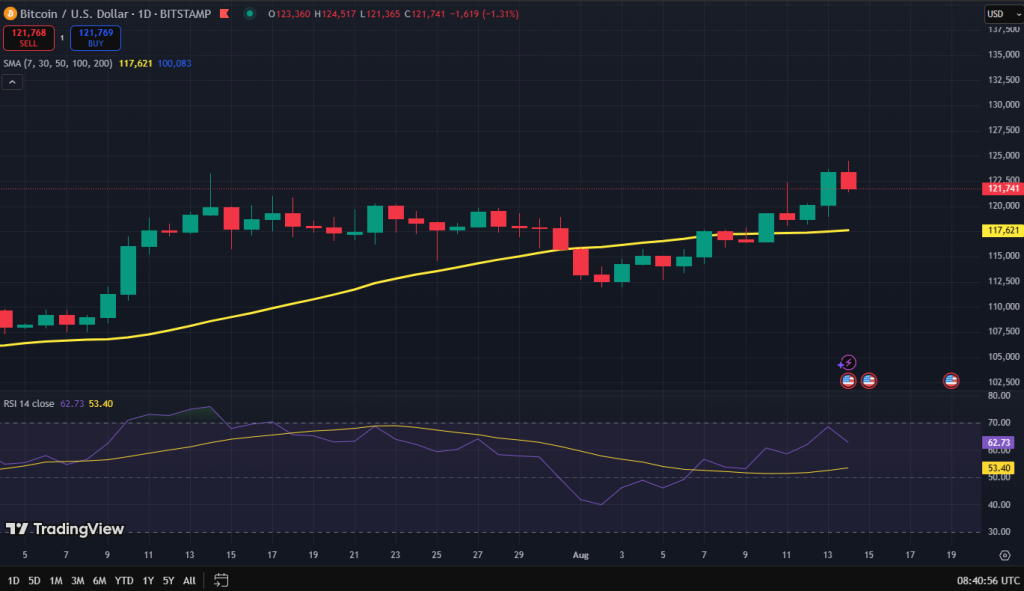Click the yellow 53.40 RSI axis label
This screenshot has height=591, width=1024.
click(999, 468)
